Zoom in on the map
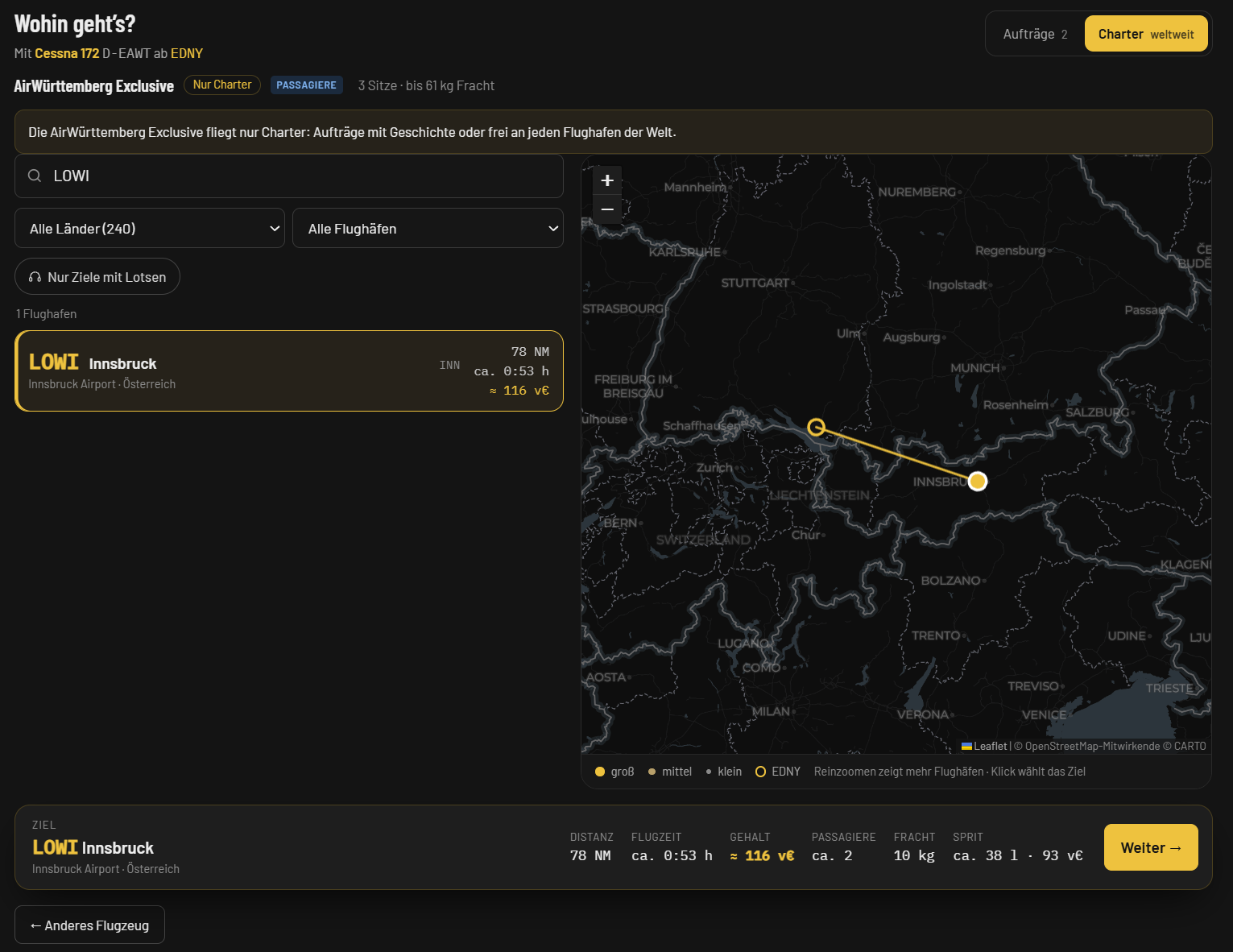 tap(607, 180)
